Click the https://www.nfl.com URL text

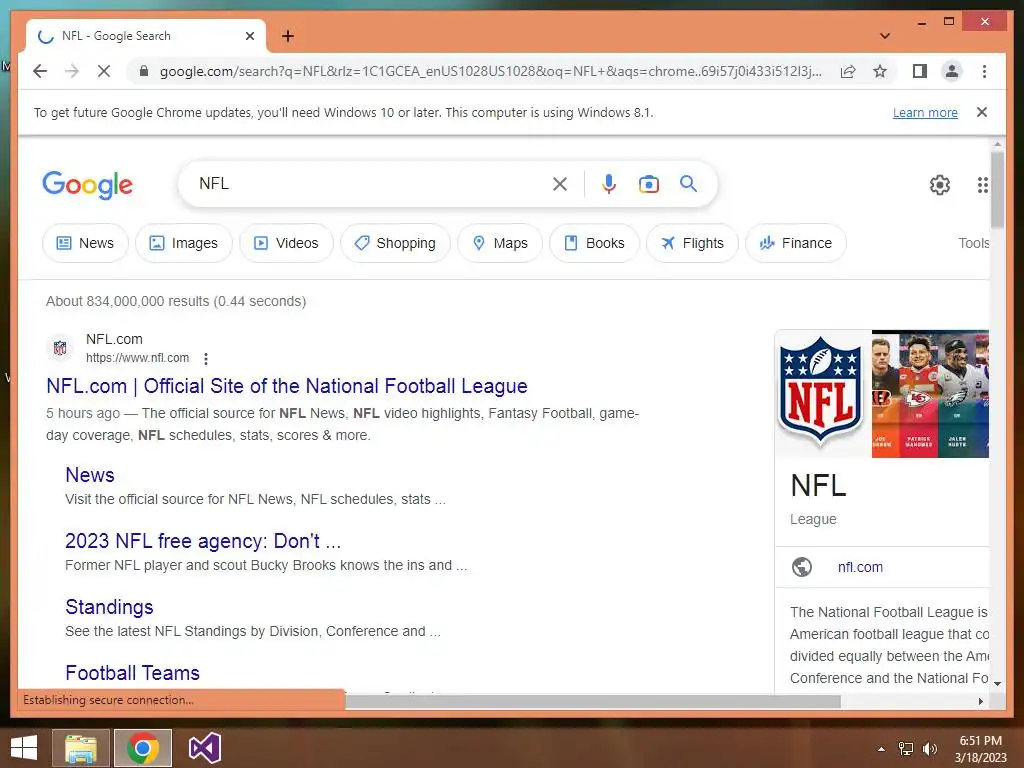[137, 358]
